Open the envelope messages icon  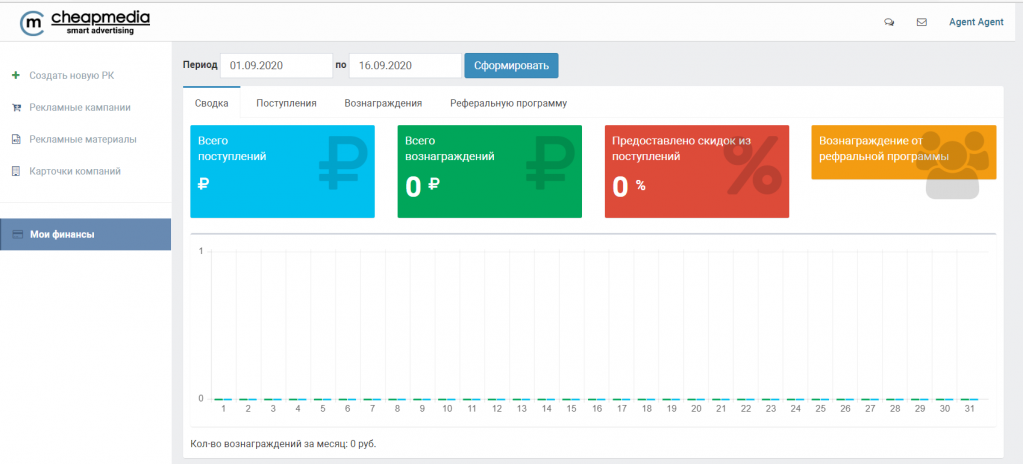pos(921,22)
